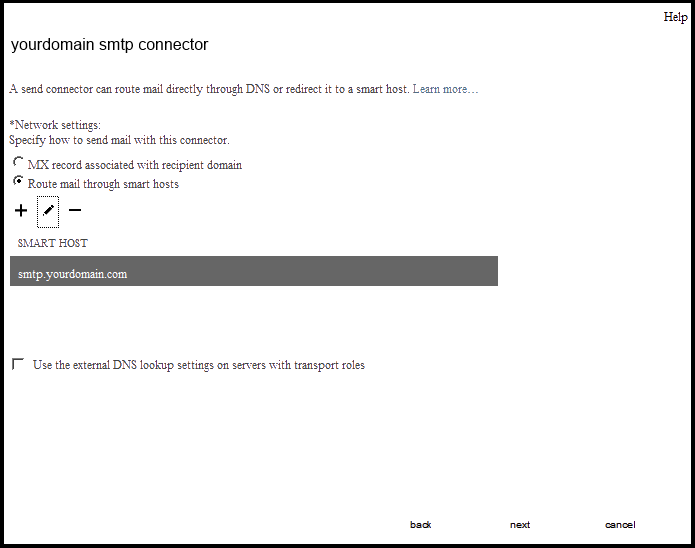Add a new smart host with plus icon
Image resolution: width=695 pixels, height=548 pixels.
(x=21, y=210)
